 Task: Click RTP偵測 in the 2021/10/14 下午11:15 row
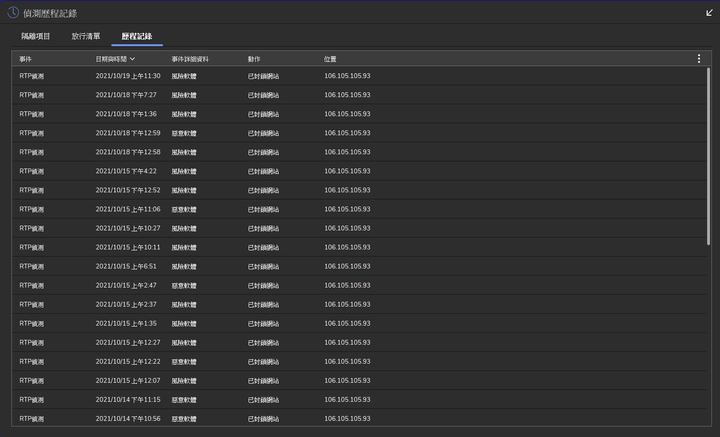click(32, 400)
